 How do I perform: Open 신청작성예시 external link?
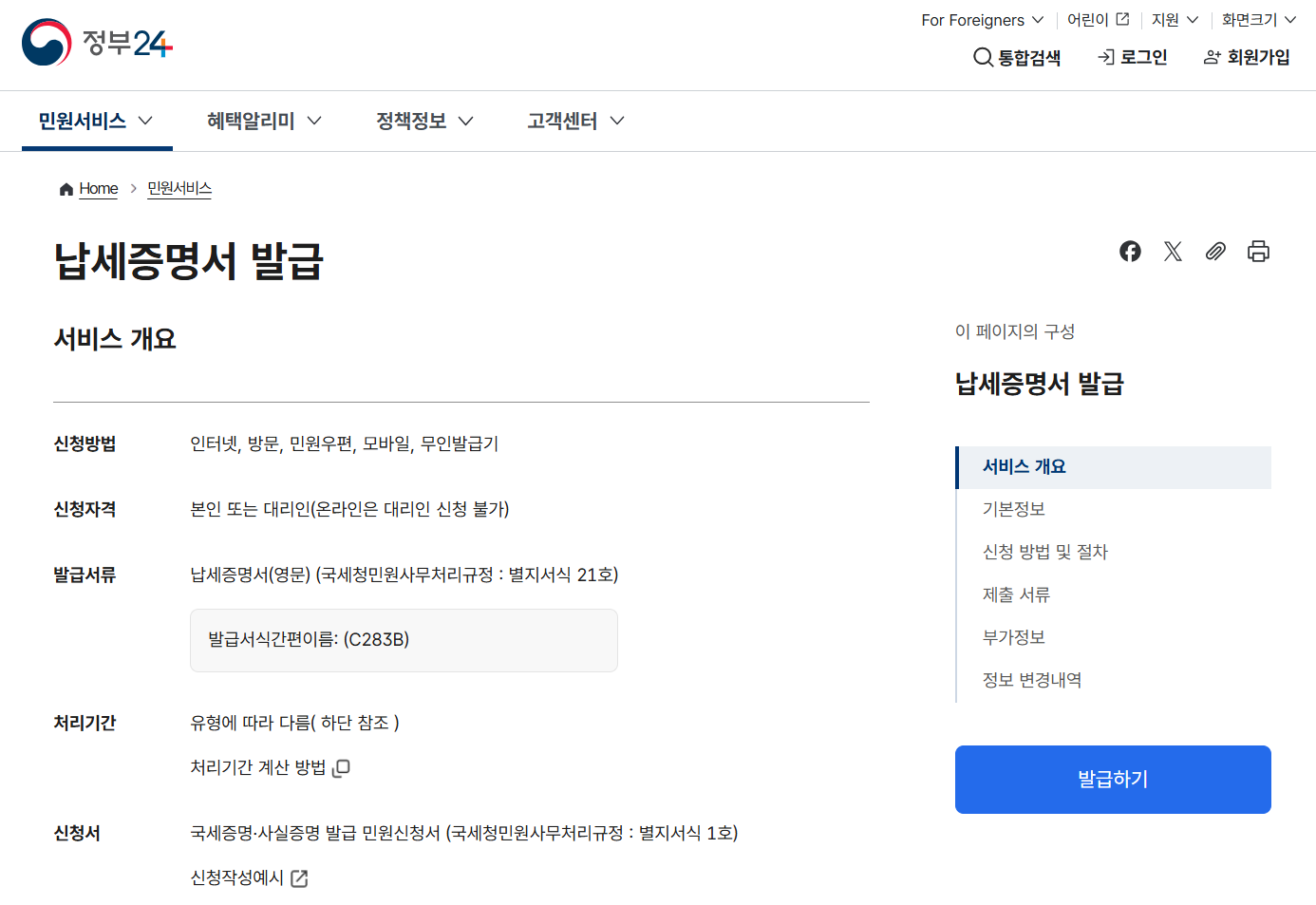(250, 877)
